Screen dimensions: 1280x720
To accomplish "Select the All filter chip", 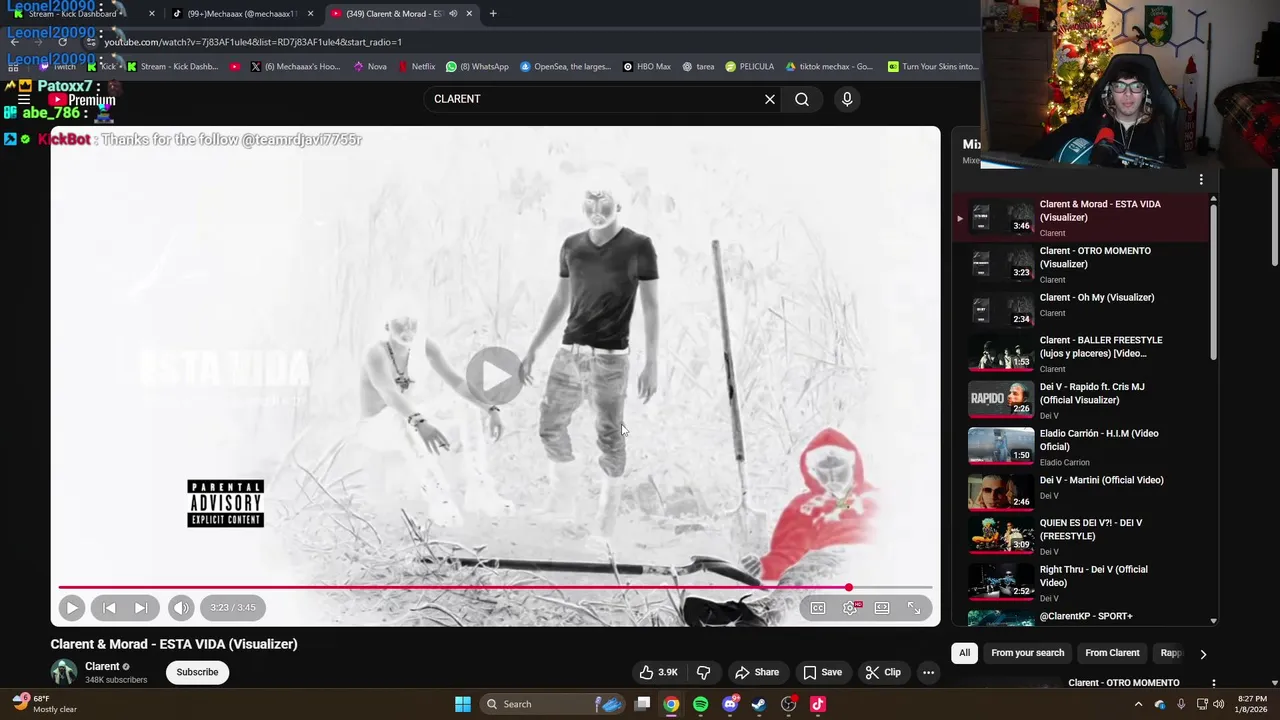I will point(964,653).
